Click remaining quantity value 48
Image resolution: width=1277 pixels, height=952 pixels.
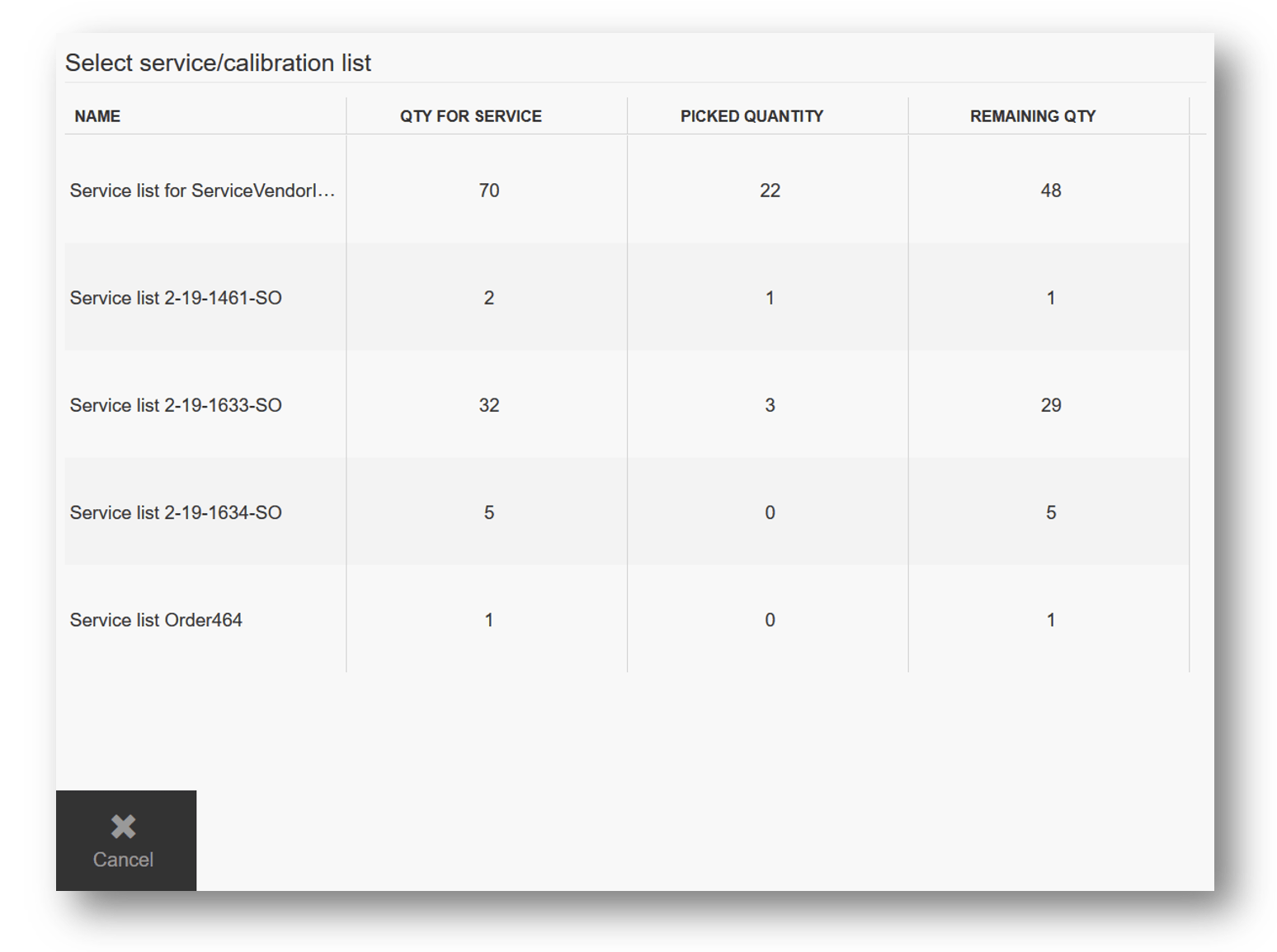click(1050, 191)
